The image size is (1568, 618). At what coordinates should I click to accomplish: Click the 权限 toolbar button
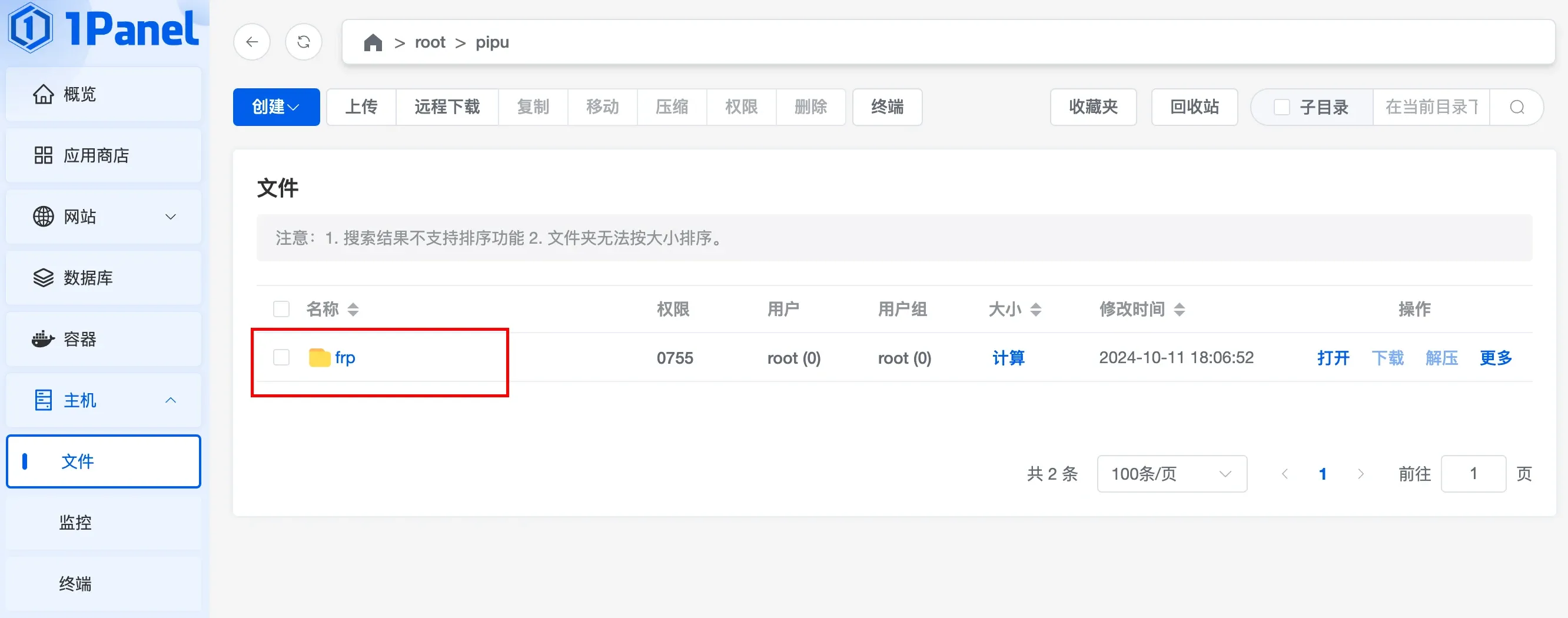tap(742, 107)
